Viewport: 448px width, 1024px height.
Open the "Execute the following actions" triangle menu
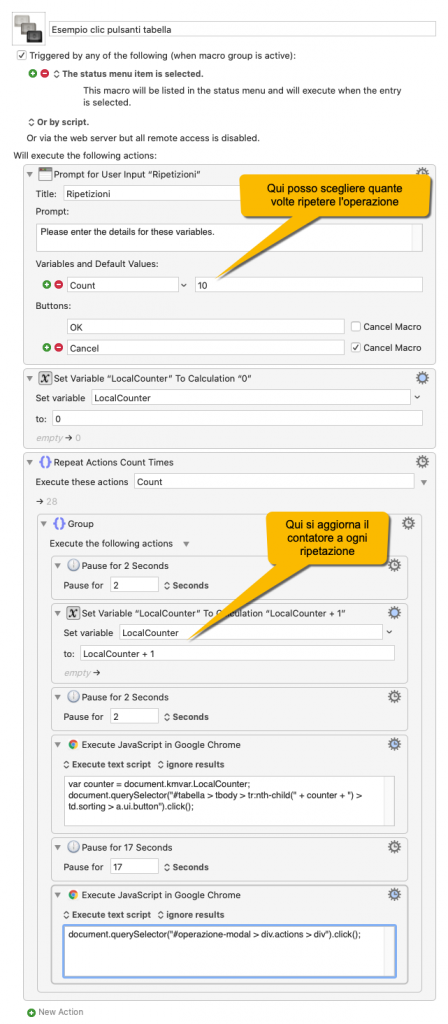(x=185, y=543)
